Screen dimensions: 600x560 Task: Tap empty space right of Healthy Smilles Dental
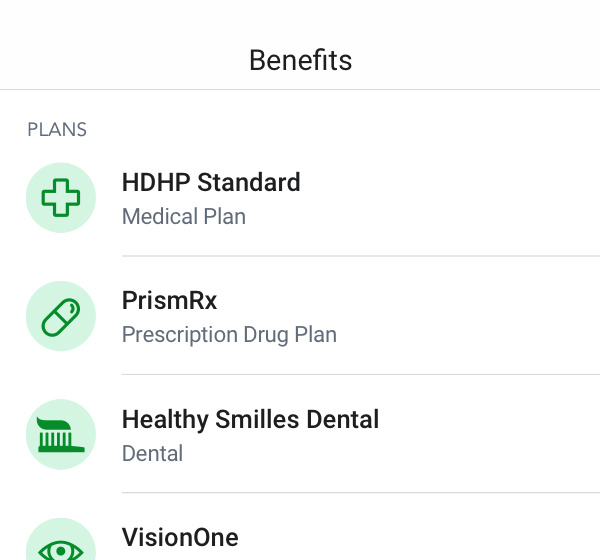(x=490, y=435)
